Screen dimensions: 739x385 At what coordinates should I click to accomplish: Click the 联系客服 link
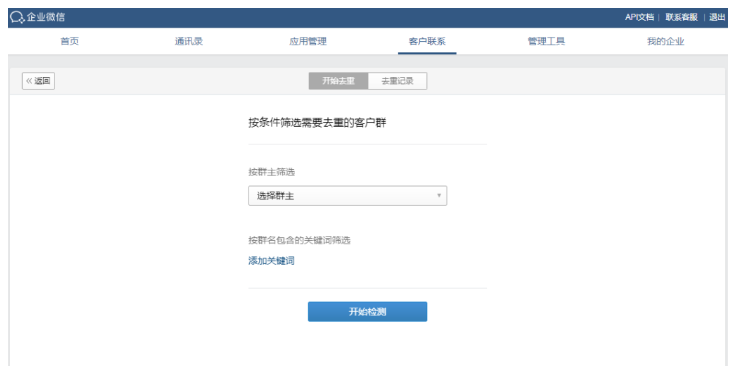click(x=682, y=17)
